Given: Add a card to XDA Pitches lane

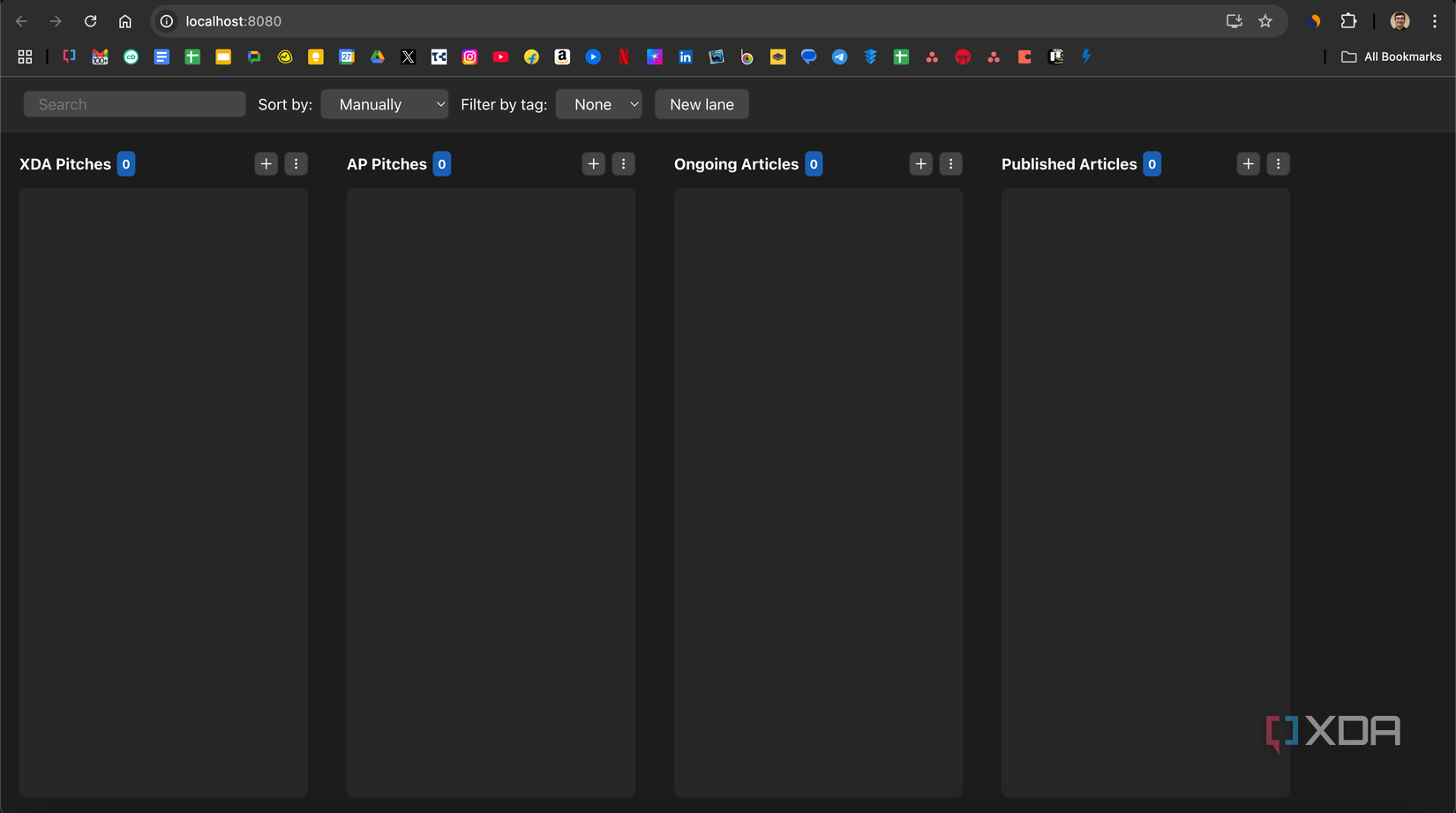Looking at the screenshot, I should 266,163.
